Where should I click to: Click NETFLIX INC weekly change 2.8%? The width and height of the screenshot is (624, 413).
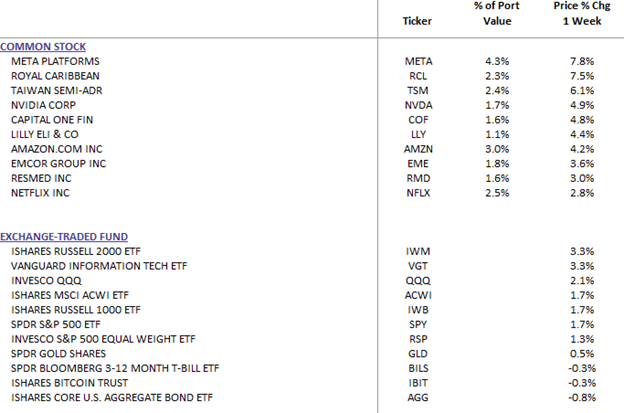(582, 193)
